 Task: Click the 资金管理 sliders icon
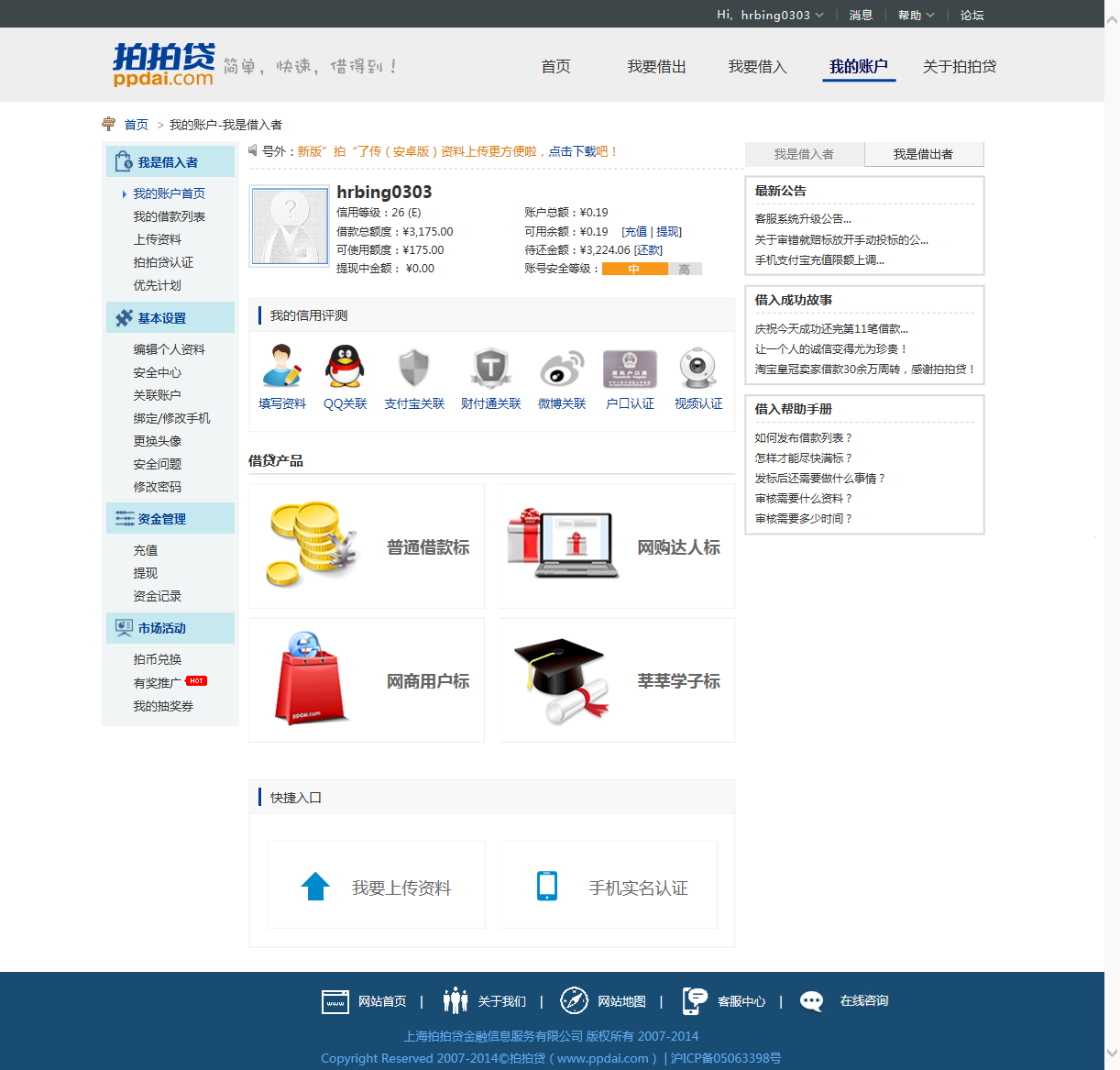click(125, 519)
